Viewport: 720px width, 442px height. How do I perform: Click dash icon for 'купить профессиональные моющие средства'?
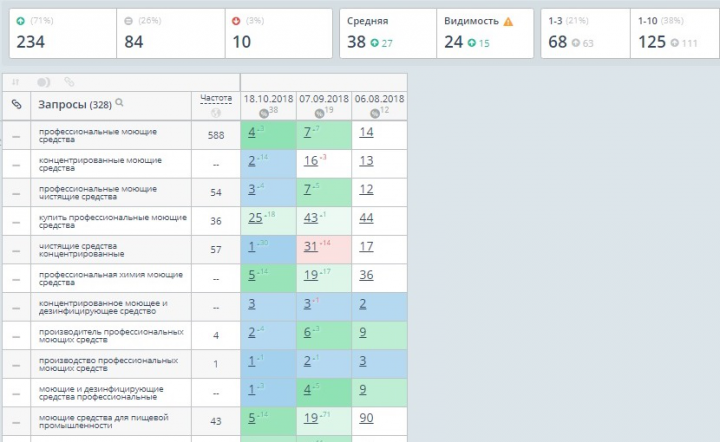pyautogui.click(x=16, y=223)
